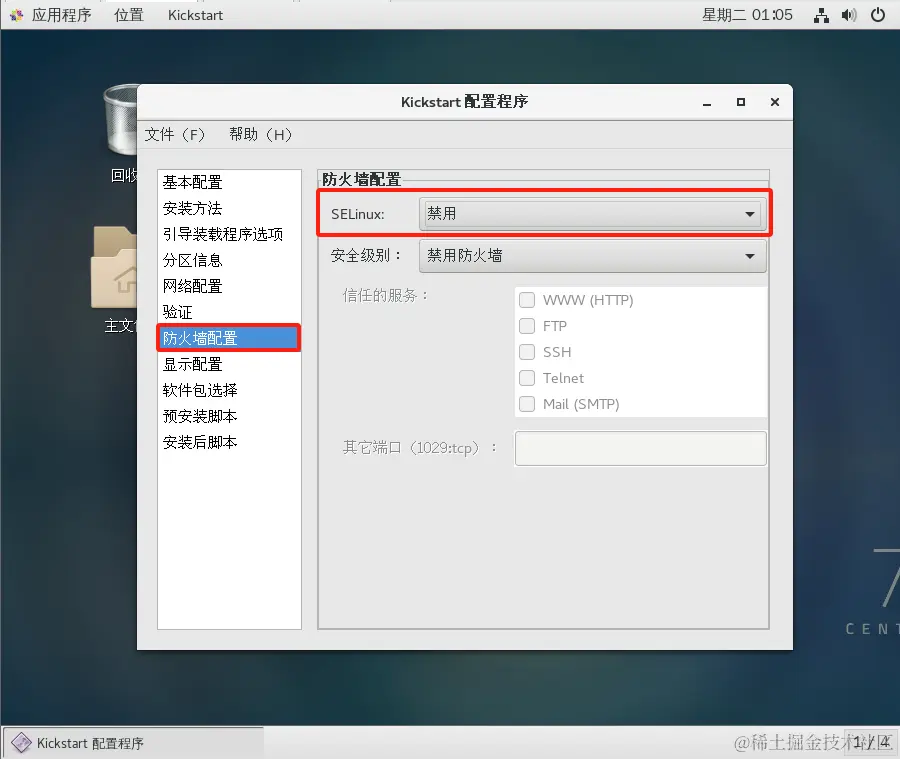This screenshot has height=759, width=900.
Task: Close the Kickstart 配置程序 window
Action: 774,102
